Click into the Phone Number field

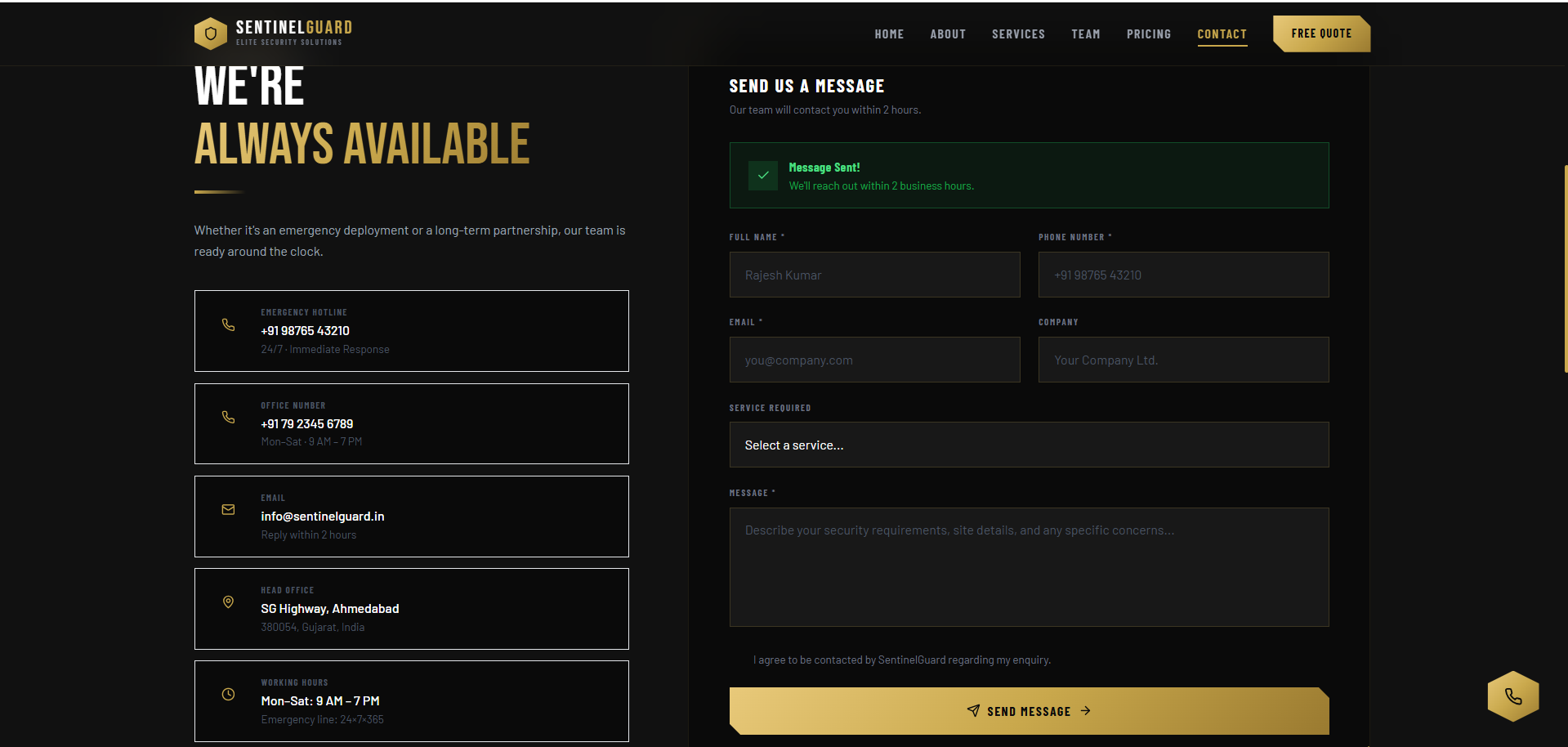(x=1183, y=275)
